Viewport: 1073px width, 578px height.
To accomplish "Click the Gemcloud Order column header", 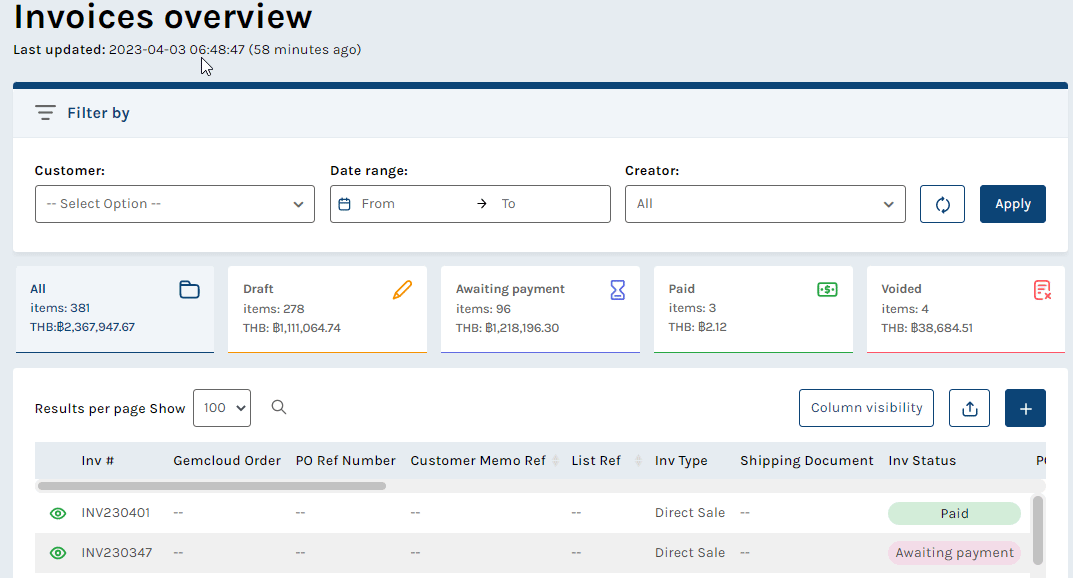I will (x=227, y=461).
